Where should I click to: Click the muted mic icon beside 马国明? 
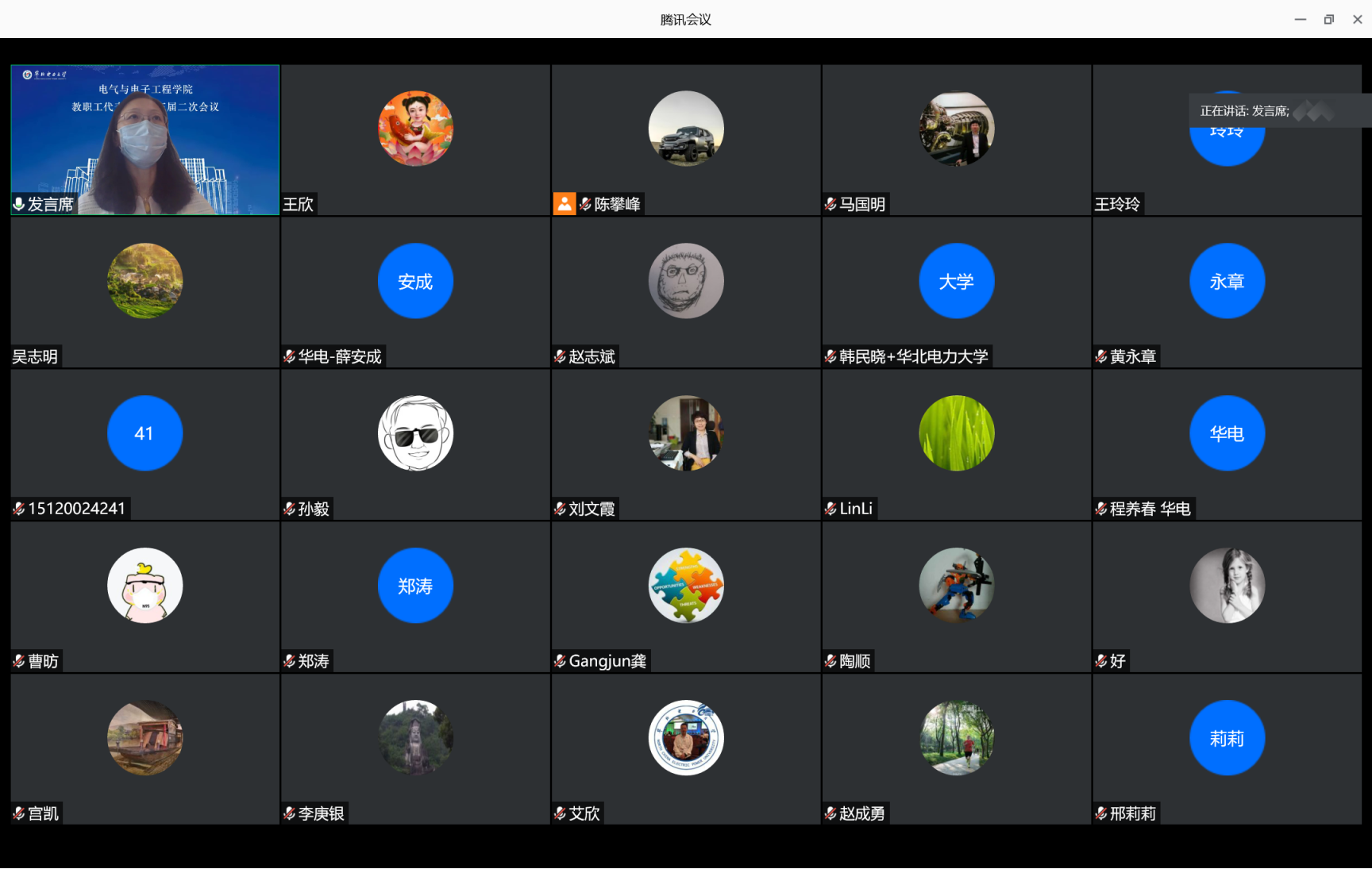[831, 204]
